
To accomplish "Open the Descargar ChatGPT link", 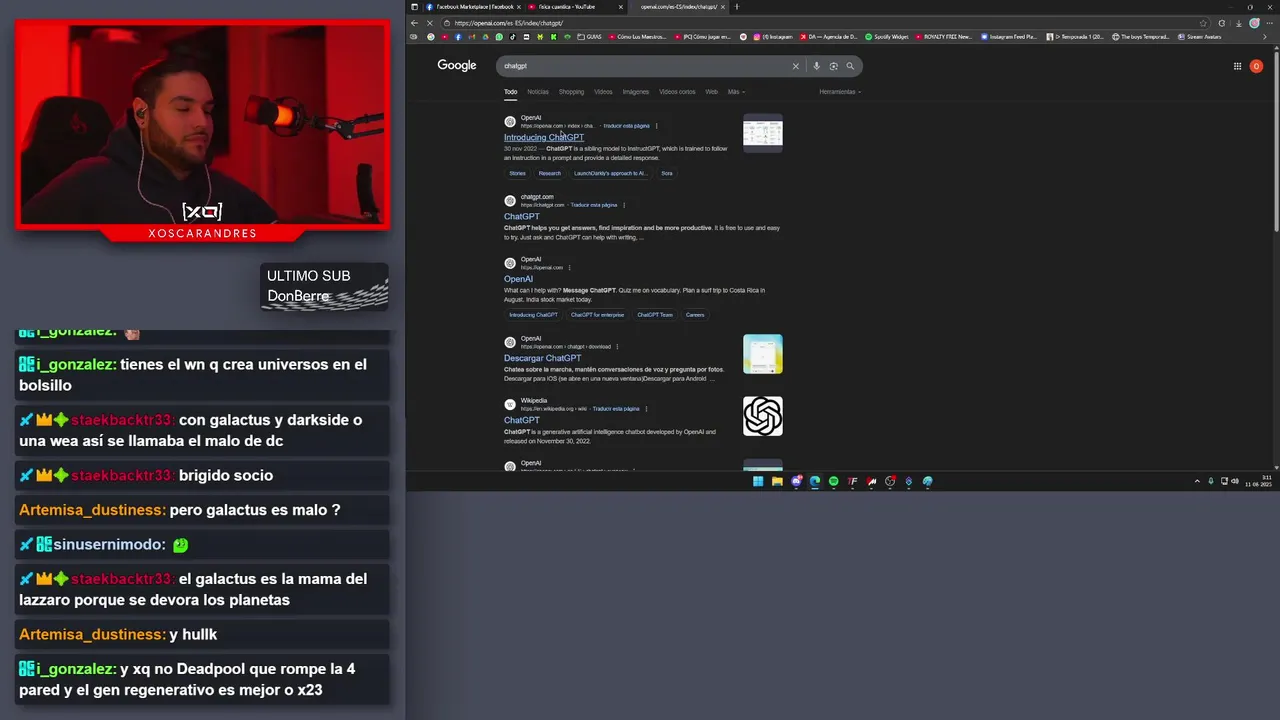I will pos(542,358).
